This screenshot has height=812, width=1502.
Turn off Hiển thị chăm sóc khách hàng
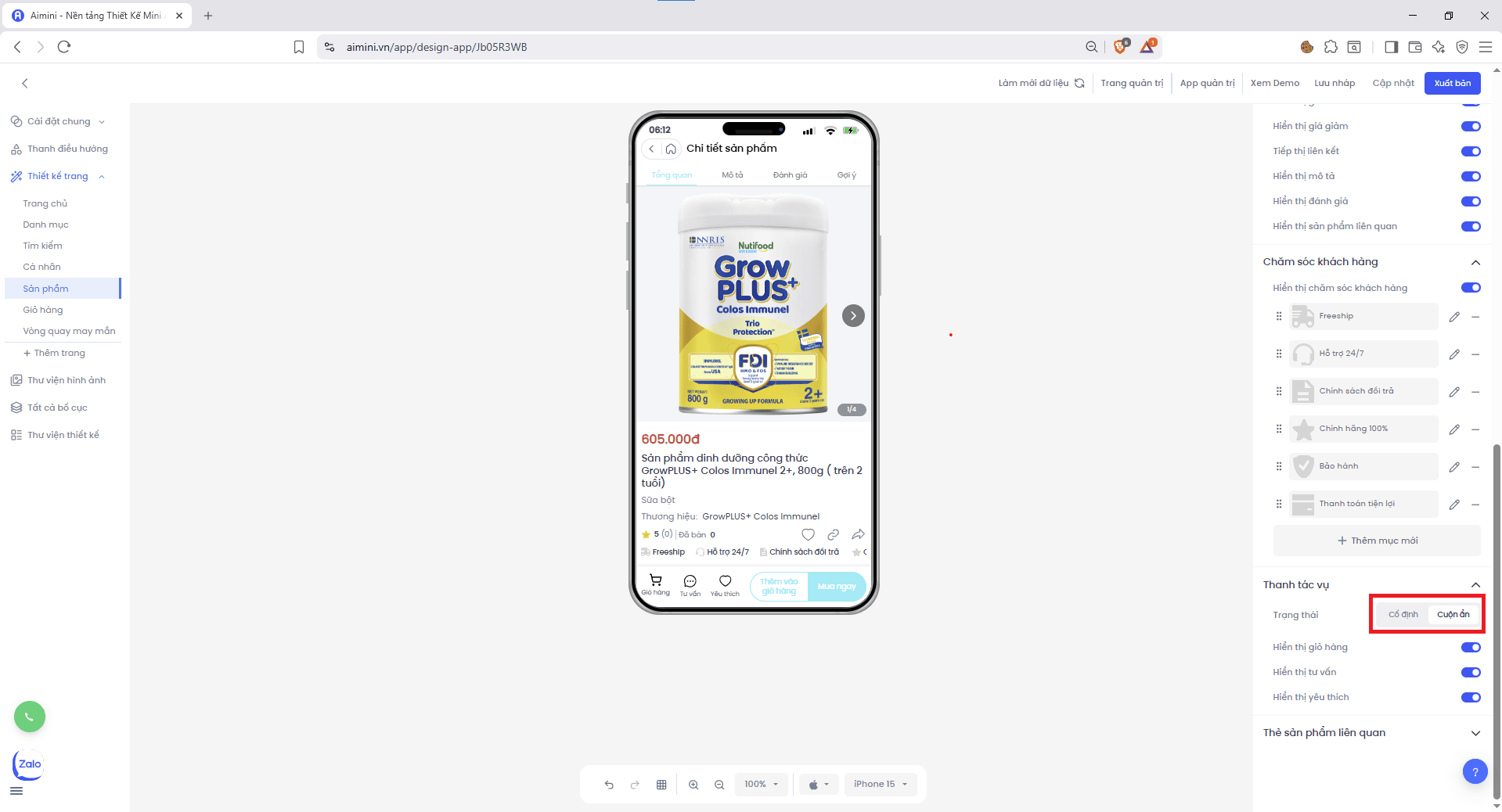point(1470,288)
